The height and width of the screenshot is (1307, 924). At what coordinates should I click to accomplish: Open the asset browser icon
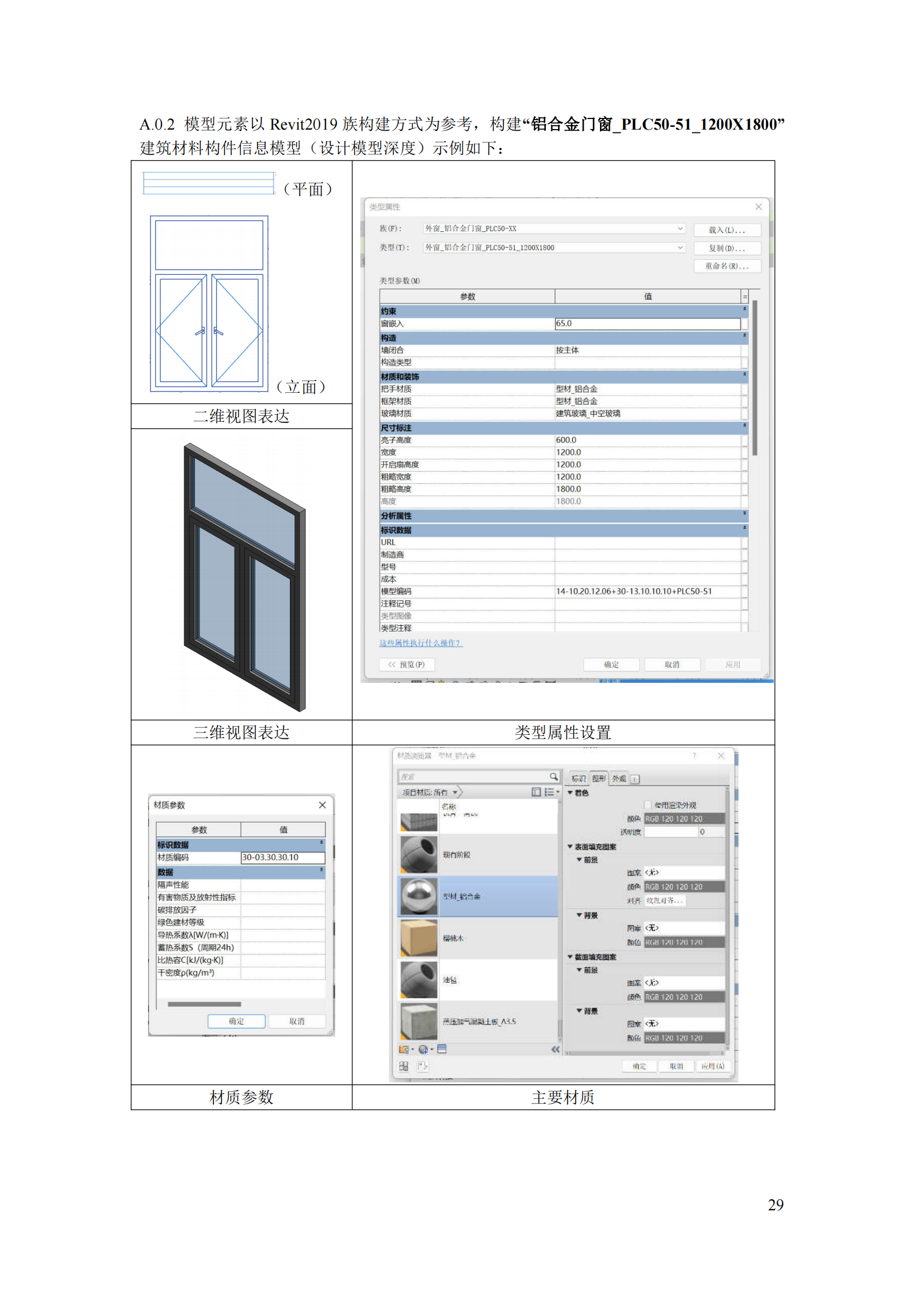(442, 1049)
